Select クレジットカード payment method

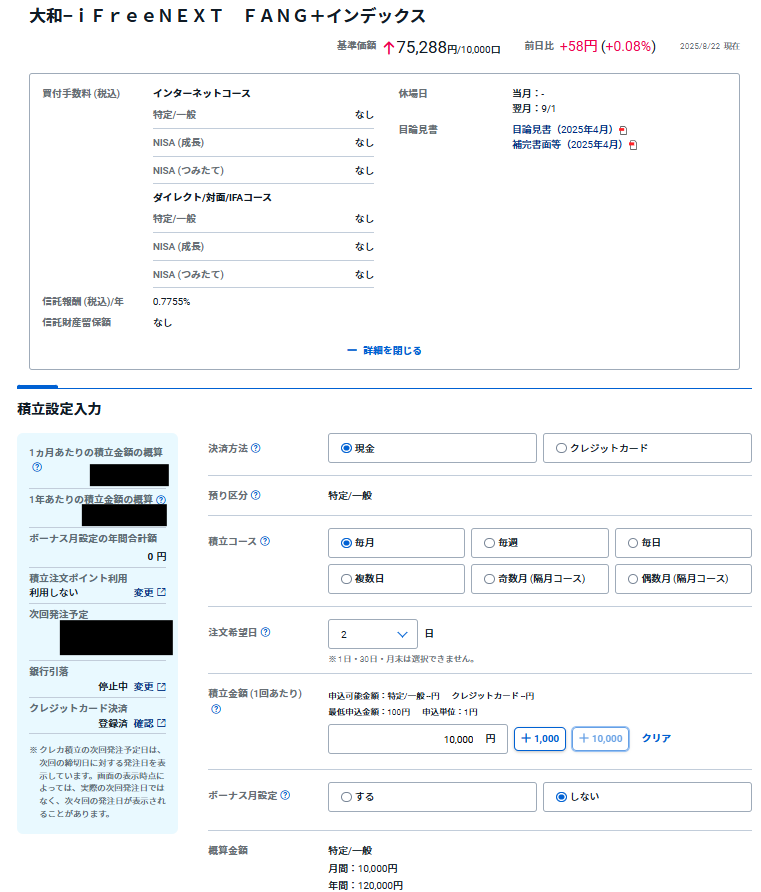[647, 448]
